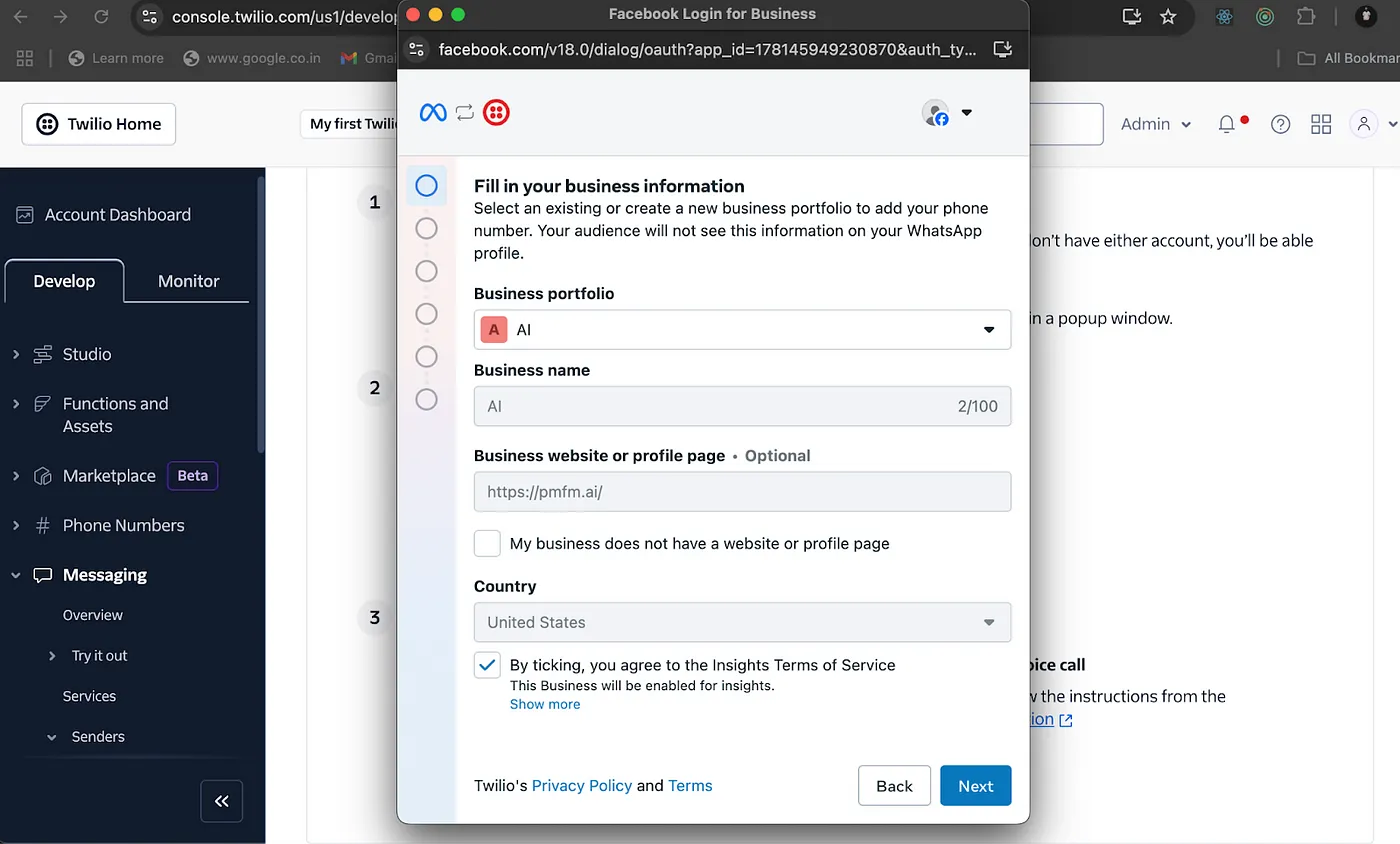Open the 'My first Twilio' account selector
Image resolution: width=1400 pixels, height=844 pixels.
(350, 124)
